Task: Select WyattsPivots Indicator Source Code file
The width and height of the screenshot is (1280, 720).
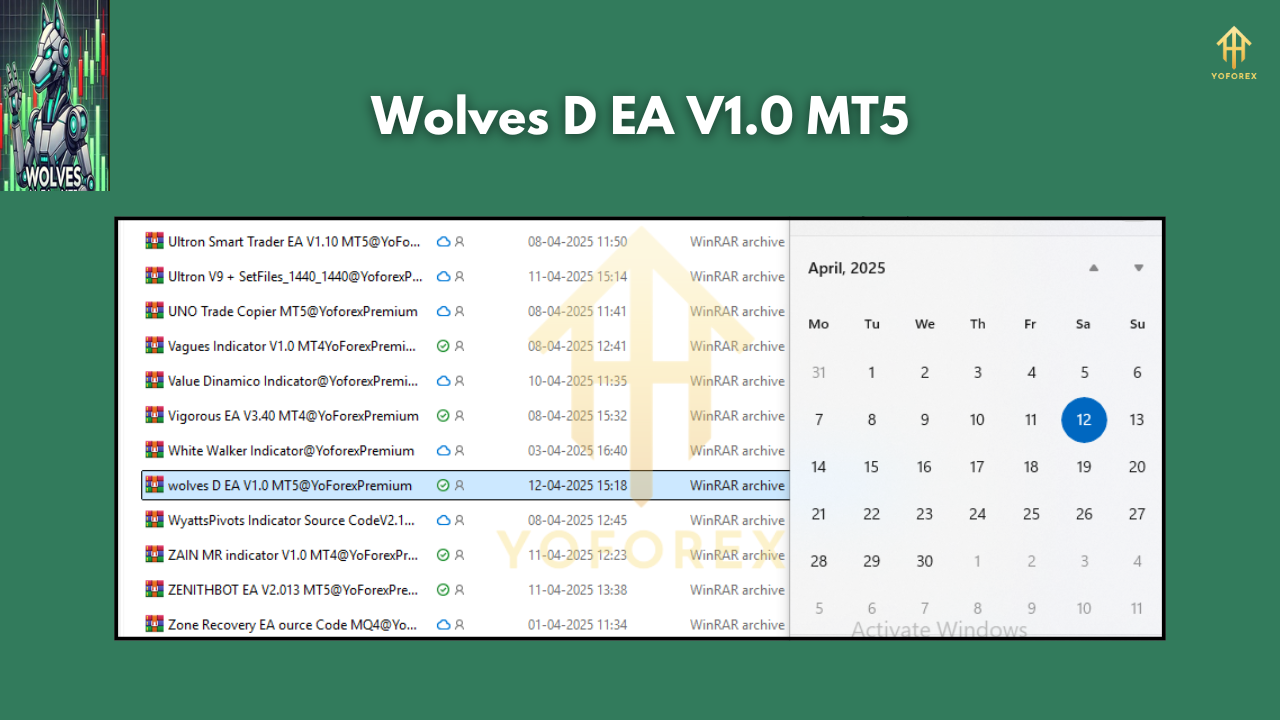Action: [291, 520]
